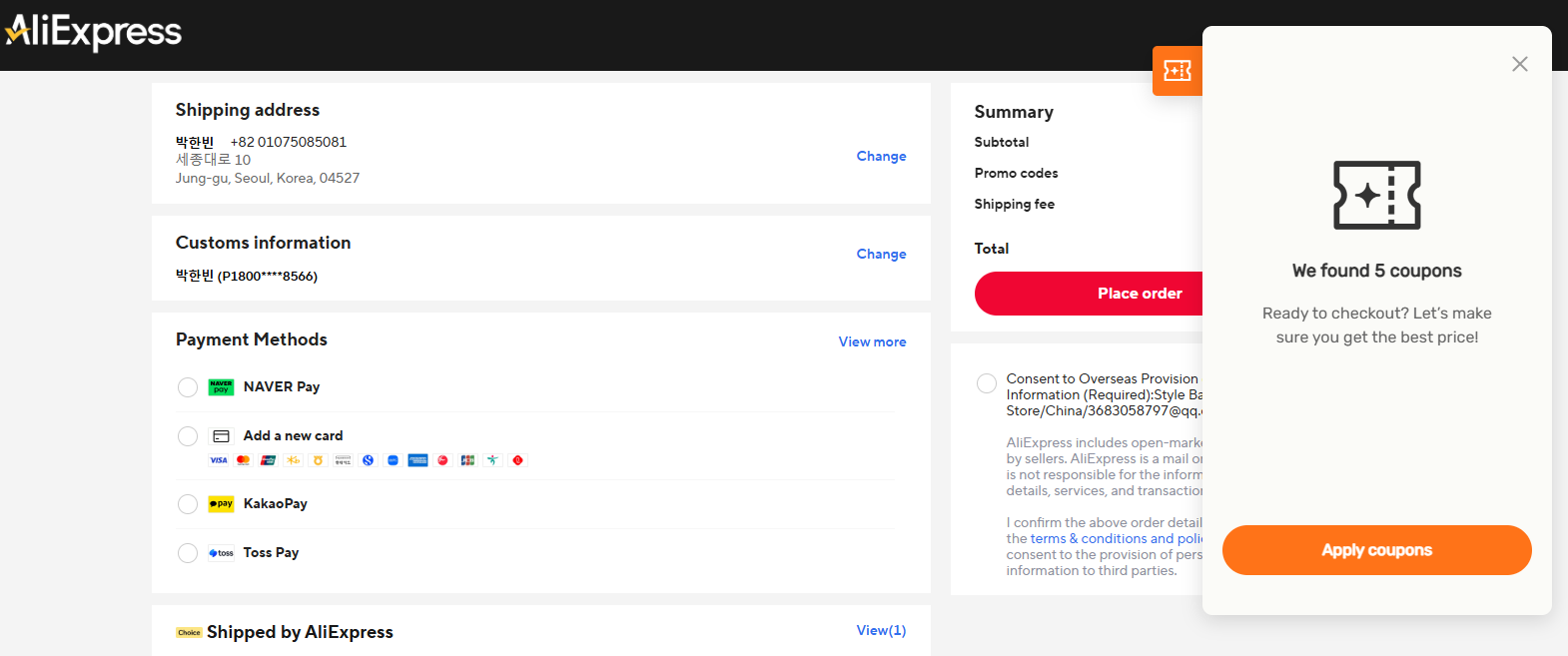Click the AliExpress logo
The image size is (1568, 656).
coord(93,31)
